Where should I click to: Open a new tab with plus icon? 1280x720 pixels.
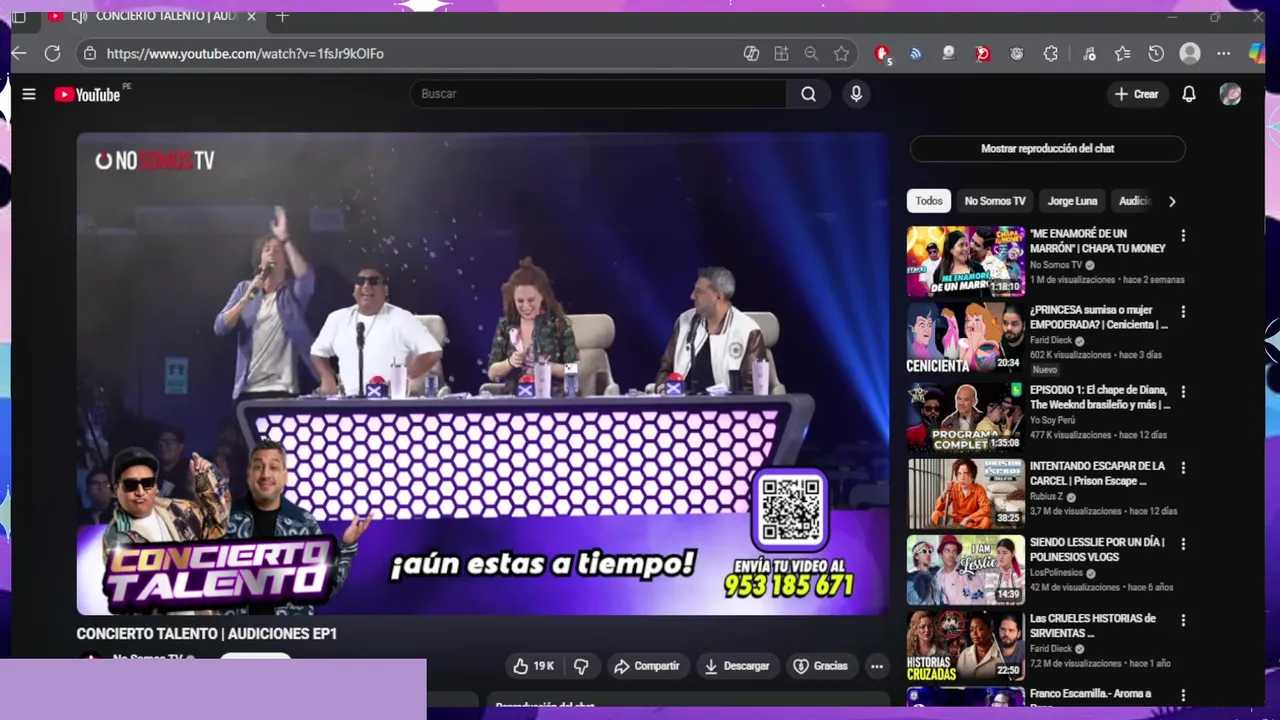point(282,16)
